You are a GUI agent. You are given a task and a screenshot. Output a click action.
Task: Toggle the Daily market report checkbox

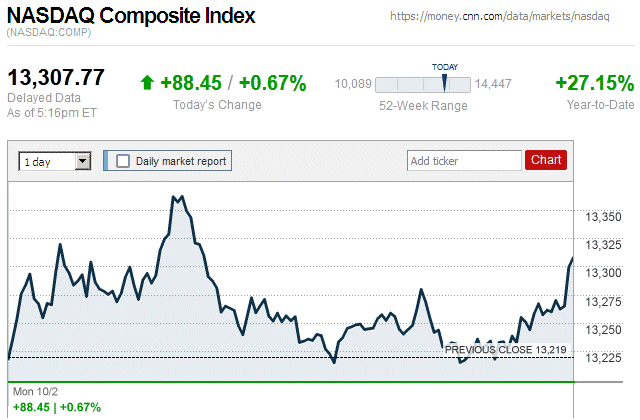[x=123, y=160]
